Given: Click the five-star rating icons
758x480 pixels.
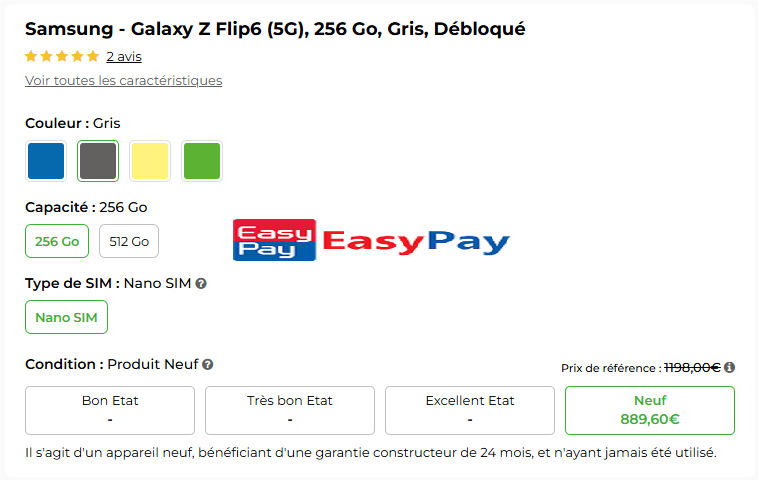Looking at the screenshot, I should click(62, 56).
